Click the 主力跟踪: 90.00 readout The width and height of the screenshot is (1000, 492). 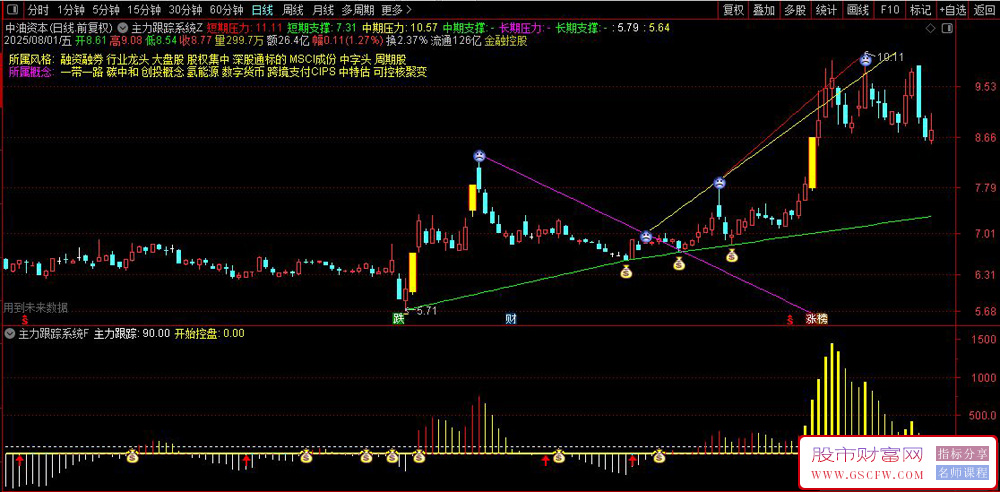click(x=131, y=333)
